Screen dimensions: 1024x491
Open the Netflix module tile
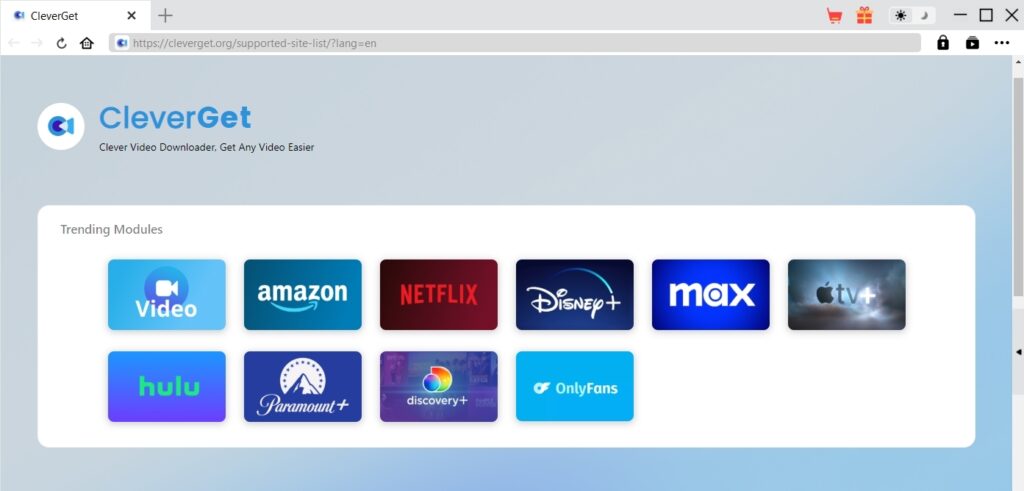pyautogui.click(x=439, y=294)
